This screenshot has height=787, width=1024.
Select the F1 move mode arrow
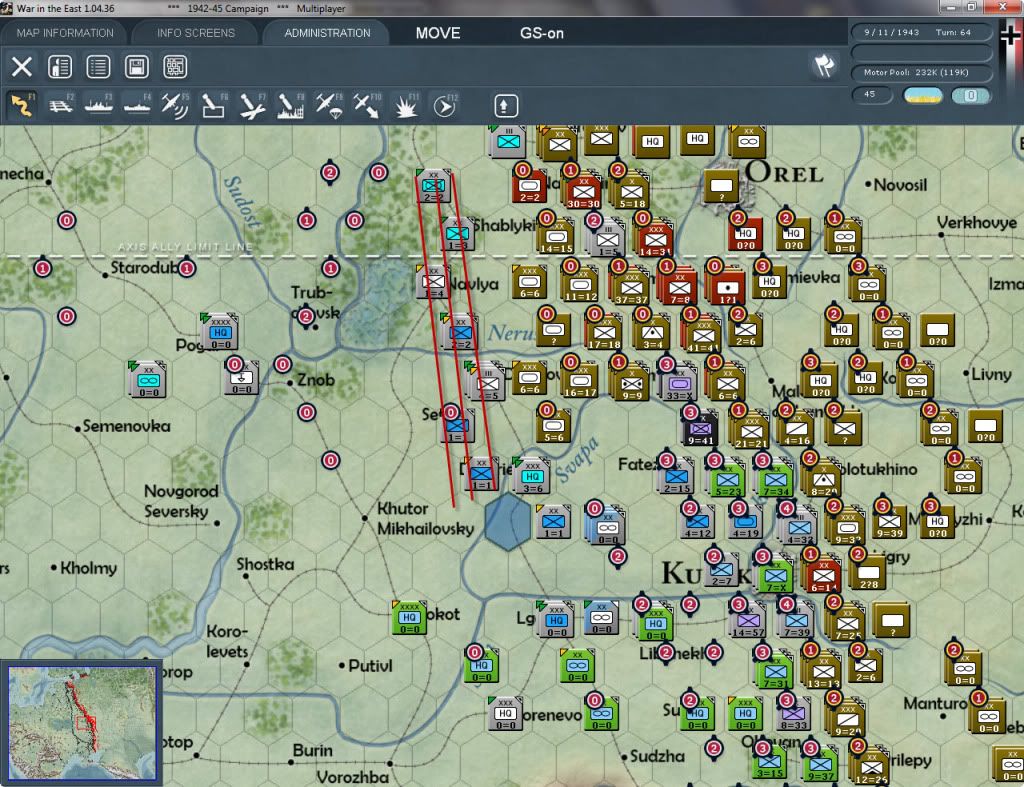point(22,106)
